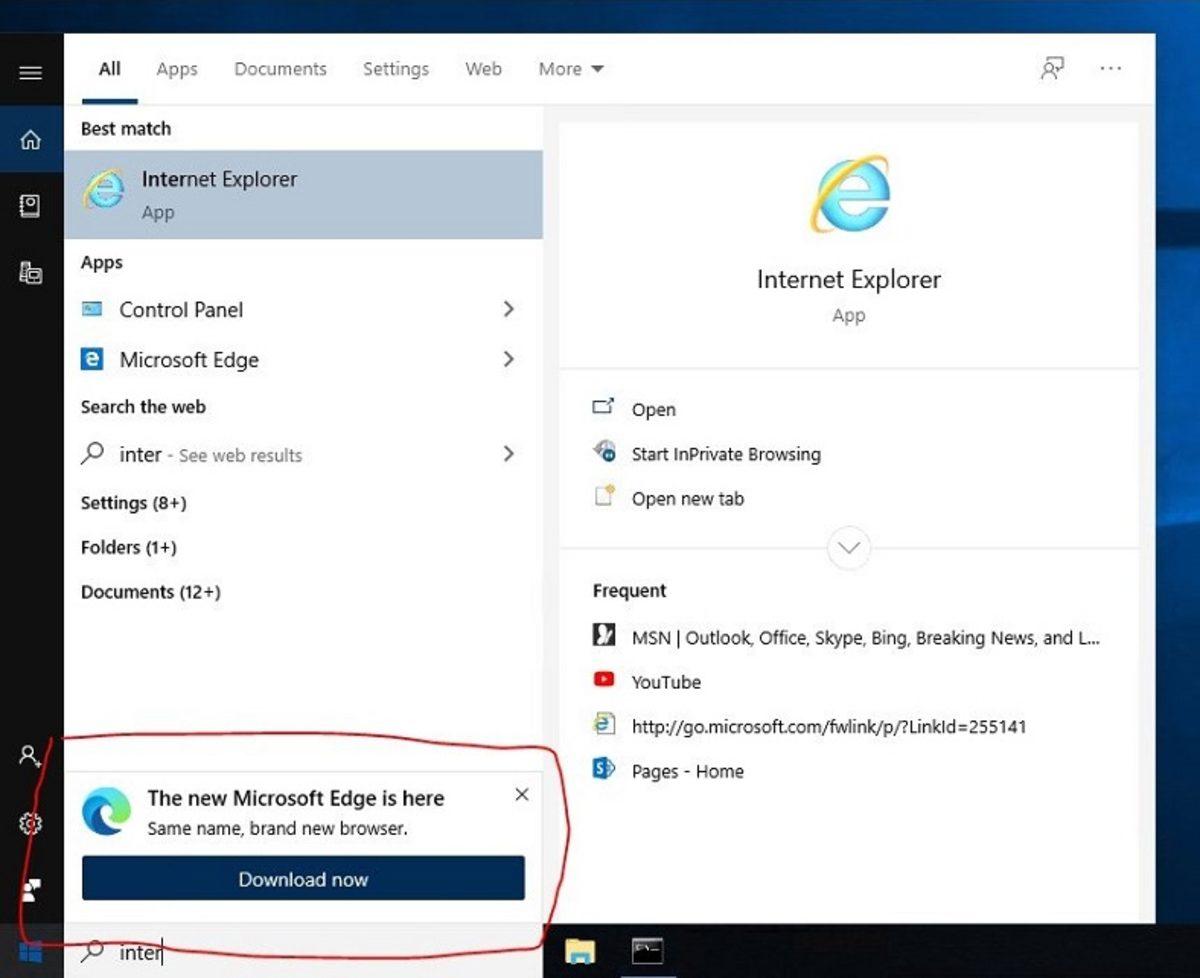The width and height of the screenshot is (1200, 978).
Task: Expand web results for inter
Action: click(509, 452)
